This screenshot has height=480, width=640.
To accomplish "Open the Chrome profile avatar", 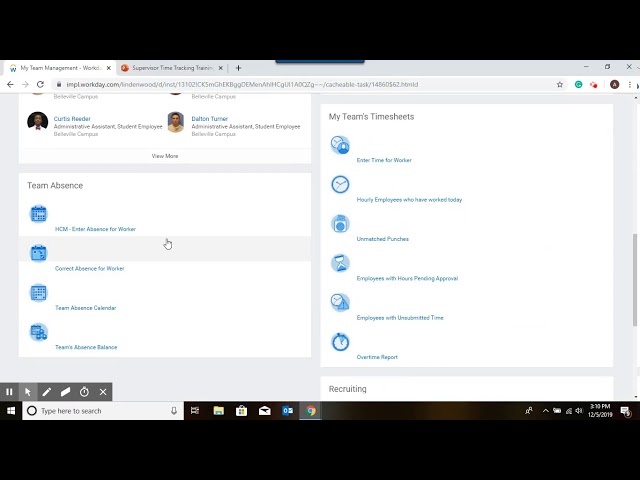I will (614, 84).
